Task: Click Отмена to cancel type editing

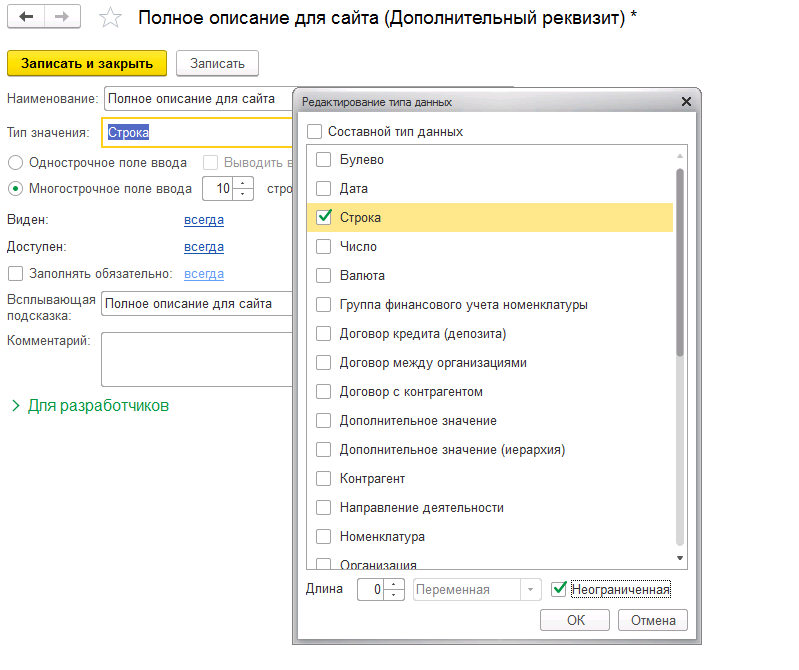Action: 653,620
